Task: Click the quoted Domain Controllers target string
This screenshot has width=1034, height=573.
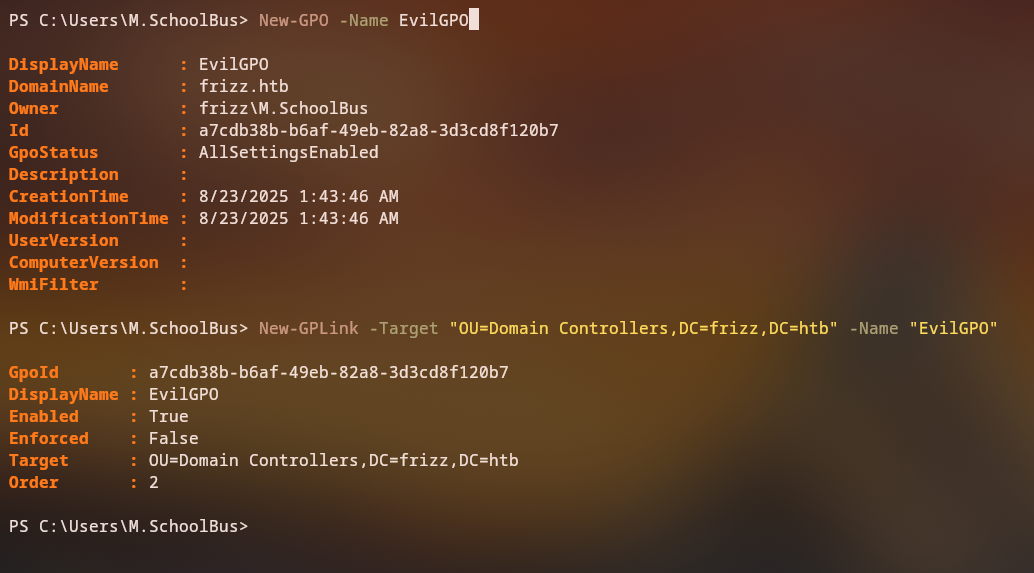Action: pyautogui.click(x=643, y=328)
